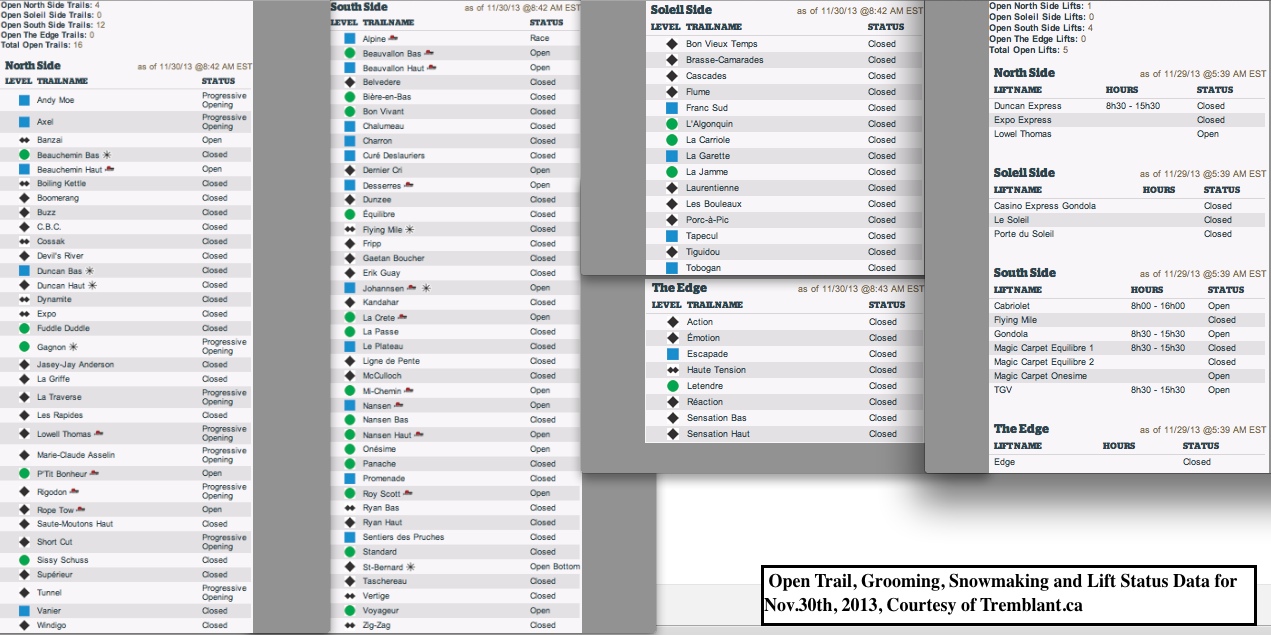Click the green circle beside La Jamme
Image resolution: width=1271 pixels, height=635 pixels.
672,172
